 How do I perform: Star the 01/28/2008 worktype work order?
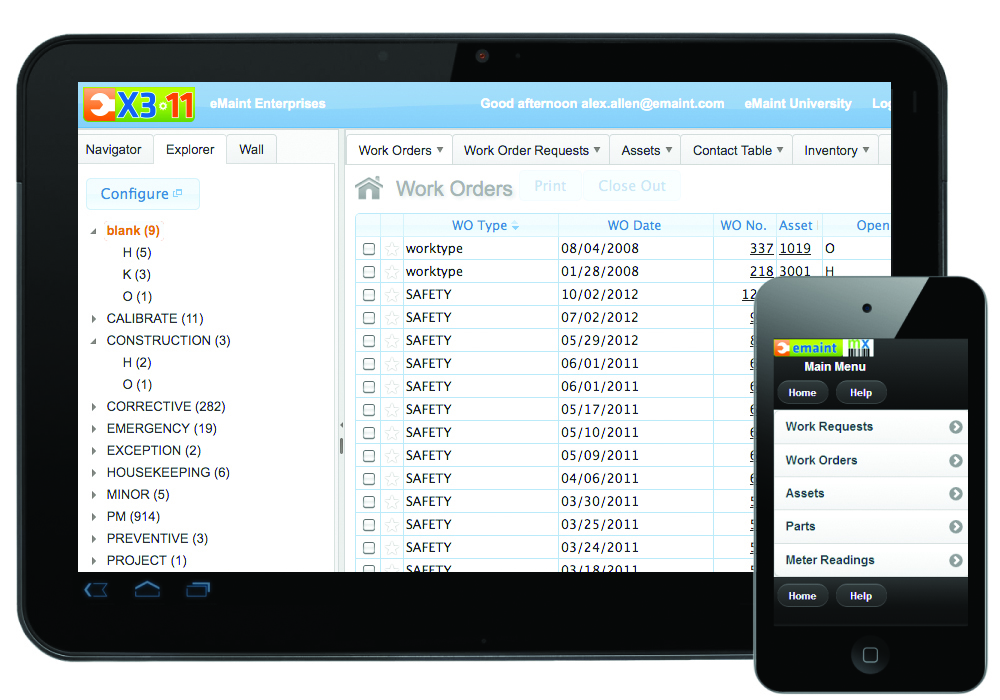(392, 272)
